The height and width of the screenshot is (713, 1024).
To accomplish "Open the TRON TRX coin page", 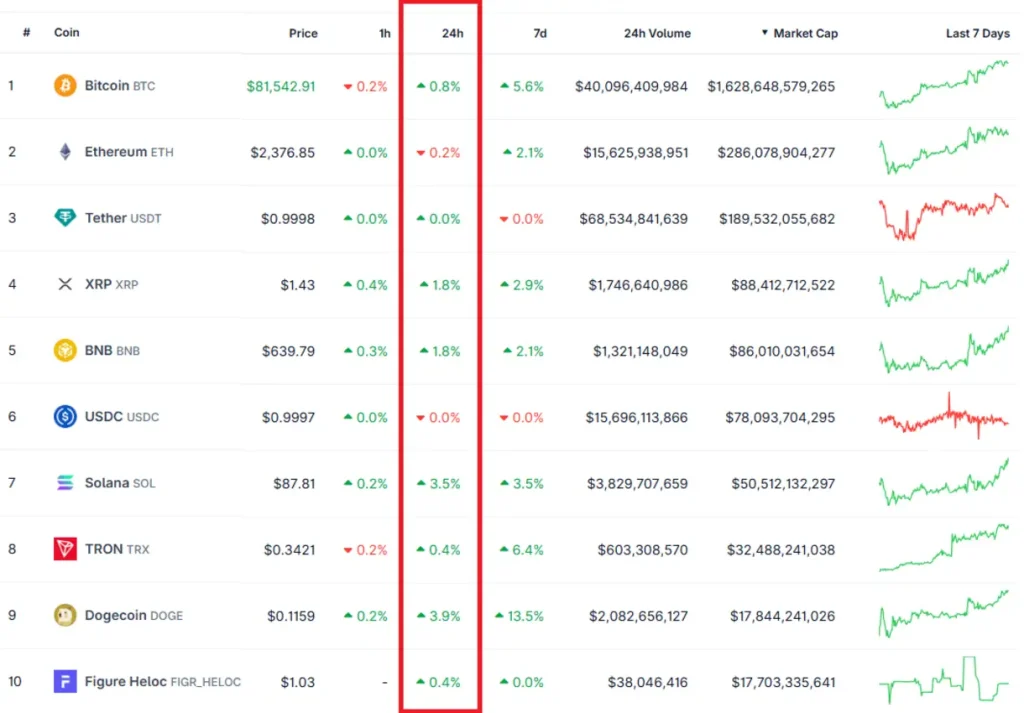I will [117, 549].
